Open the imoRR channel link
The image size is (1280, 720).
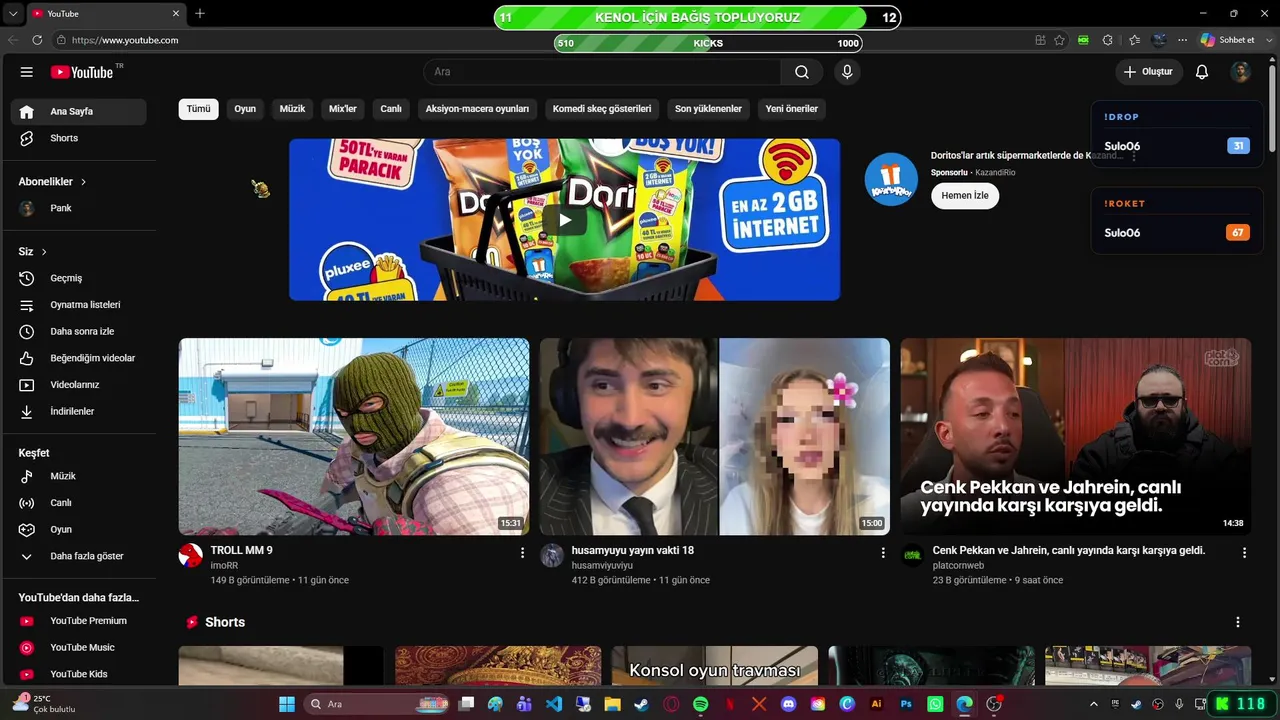(x=224, y=566)
